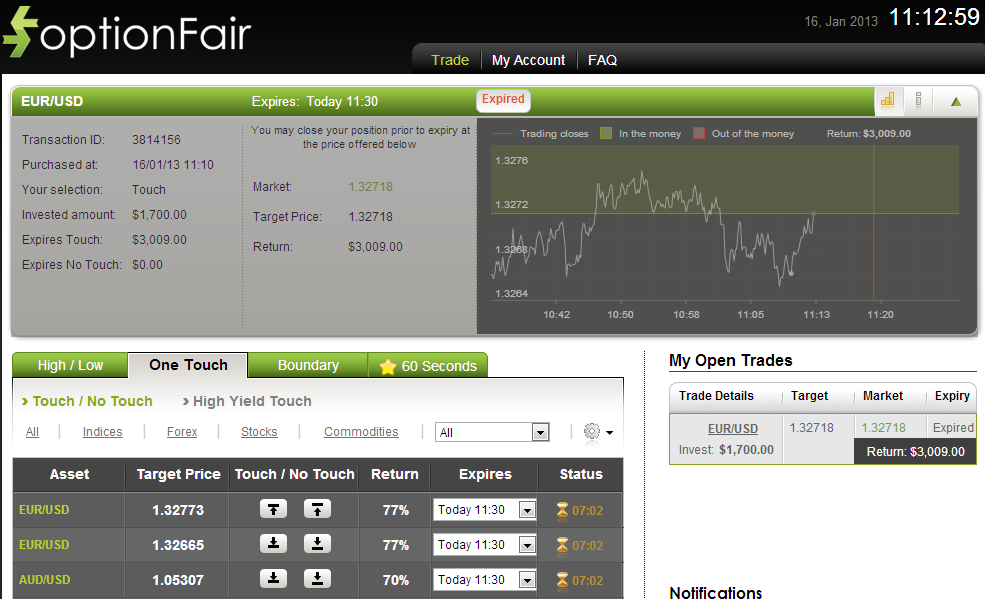The width and height of the screenshot is (985, 599).
Task: Toggle the Touch option for EUR/USD 1.32665 row
Action: click(272, 544)
